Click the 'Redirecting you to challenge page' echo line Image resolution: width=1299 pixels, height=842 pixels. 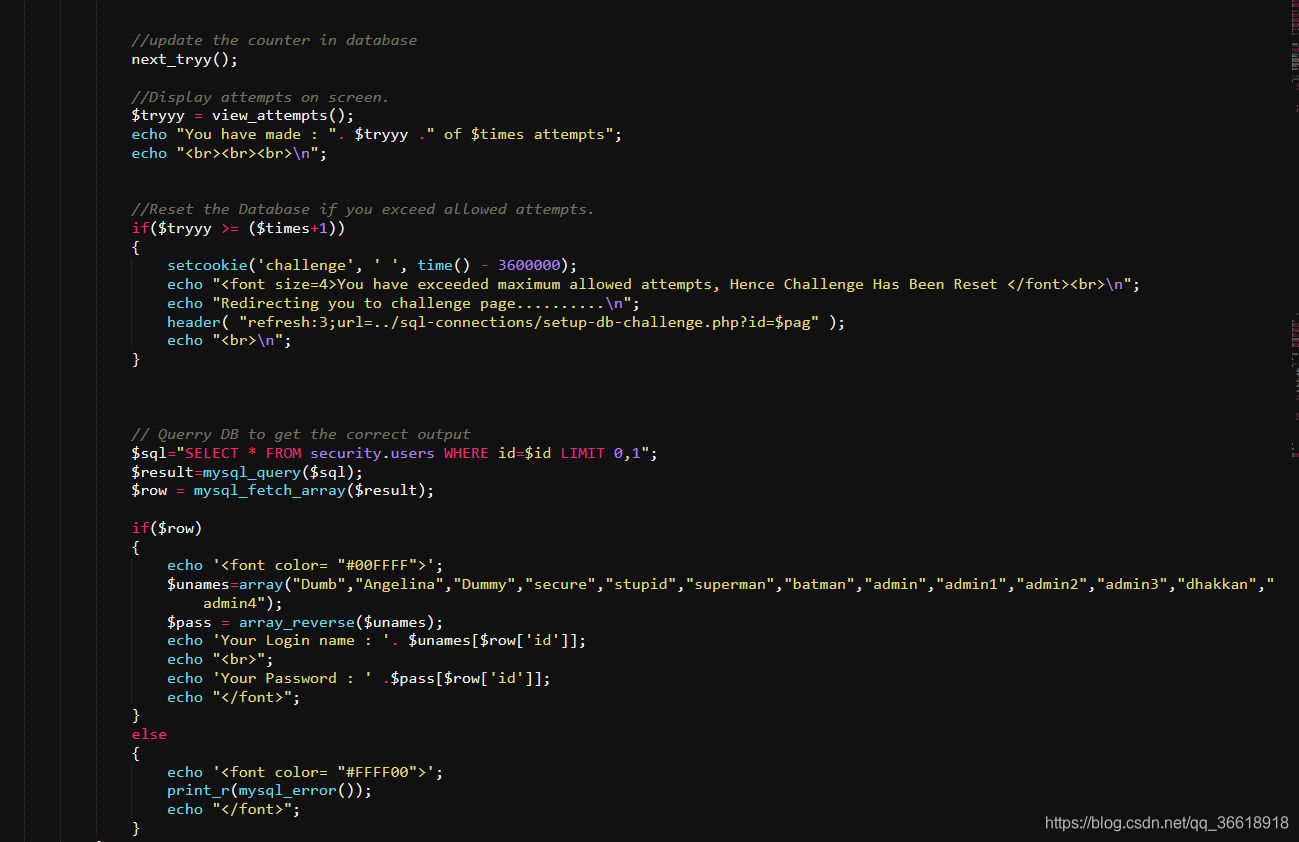click(403, 303)
